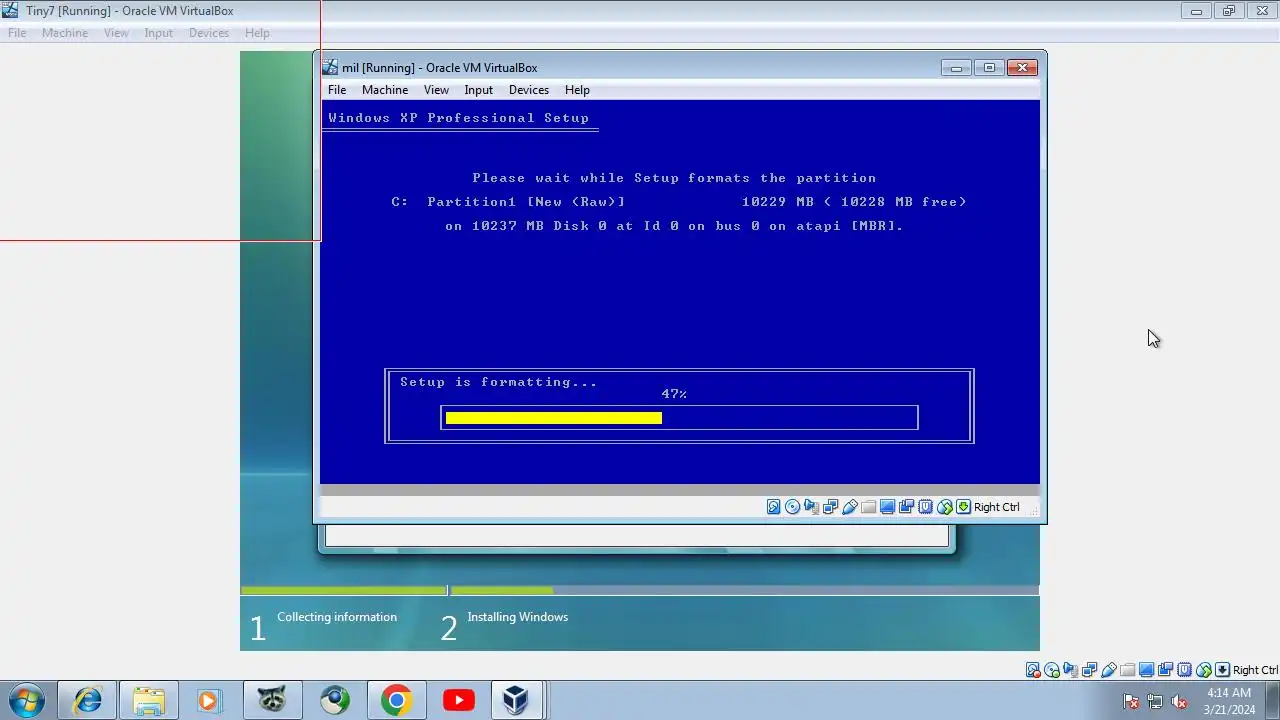Open the Input menu in Tiny7 window
Image resolution: width=1280 pixels, height=720 pixels.
pyautogui.click(x=159, y=33)
